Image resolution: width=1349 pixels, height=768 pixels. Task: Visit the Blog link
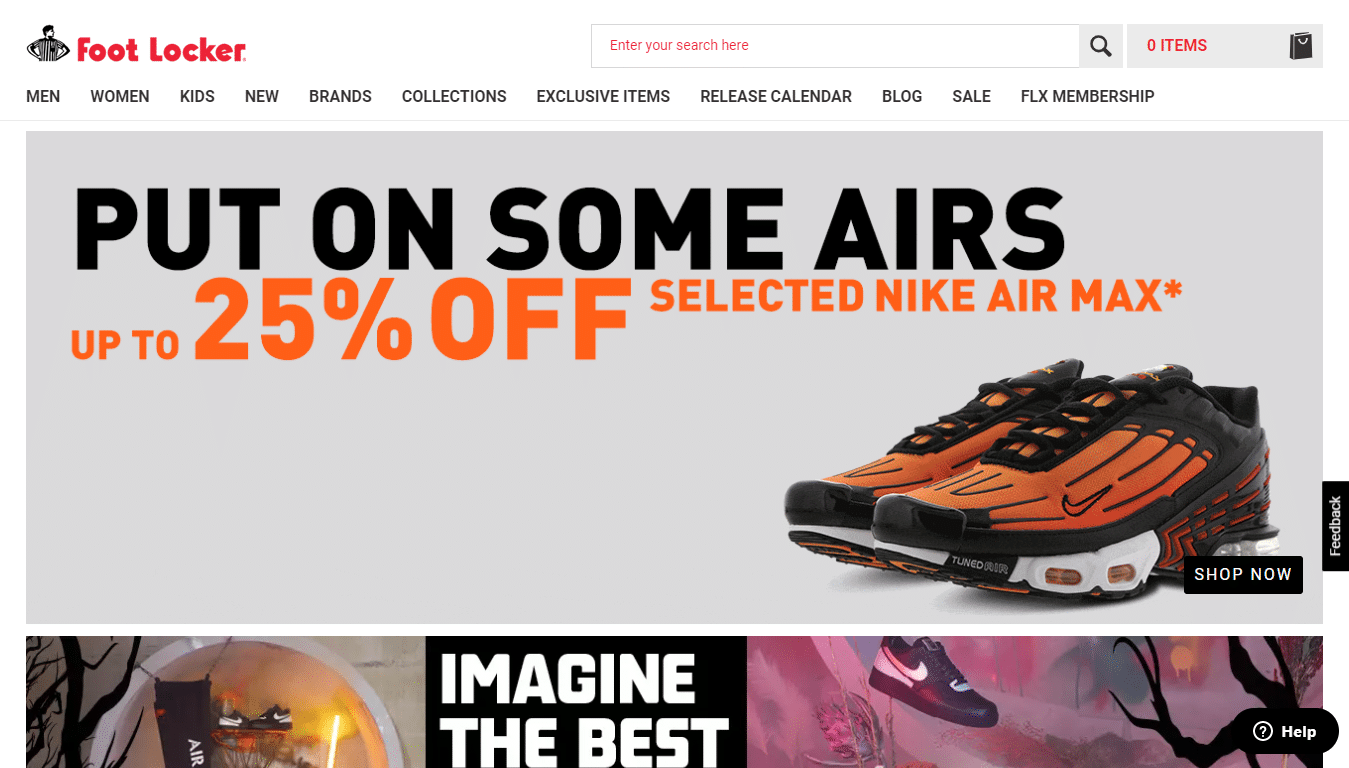coord(902,96)
